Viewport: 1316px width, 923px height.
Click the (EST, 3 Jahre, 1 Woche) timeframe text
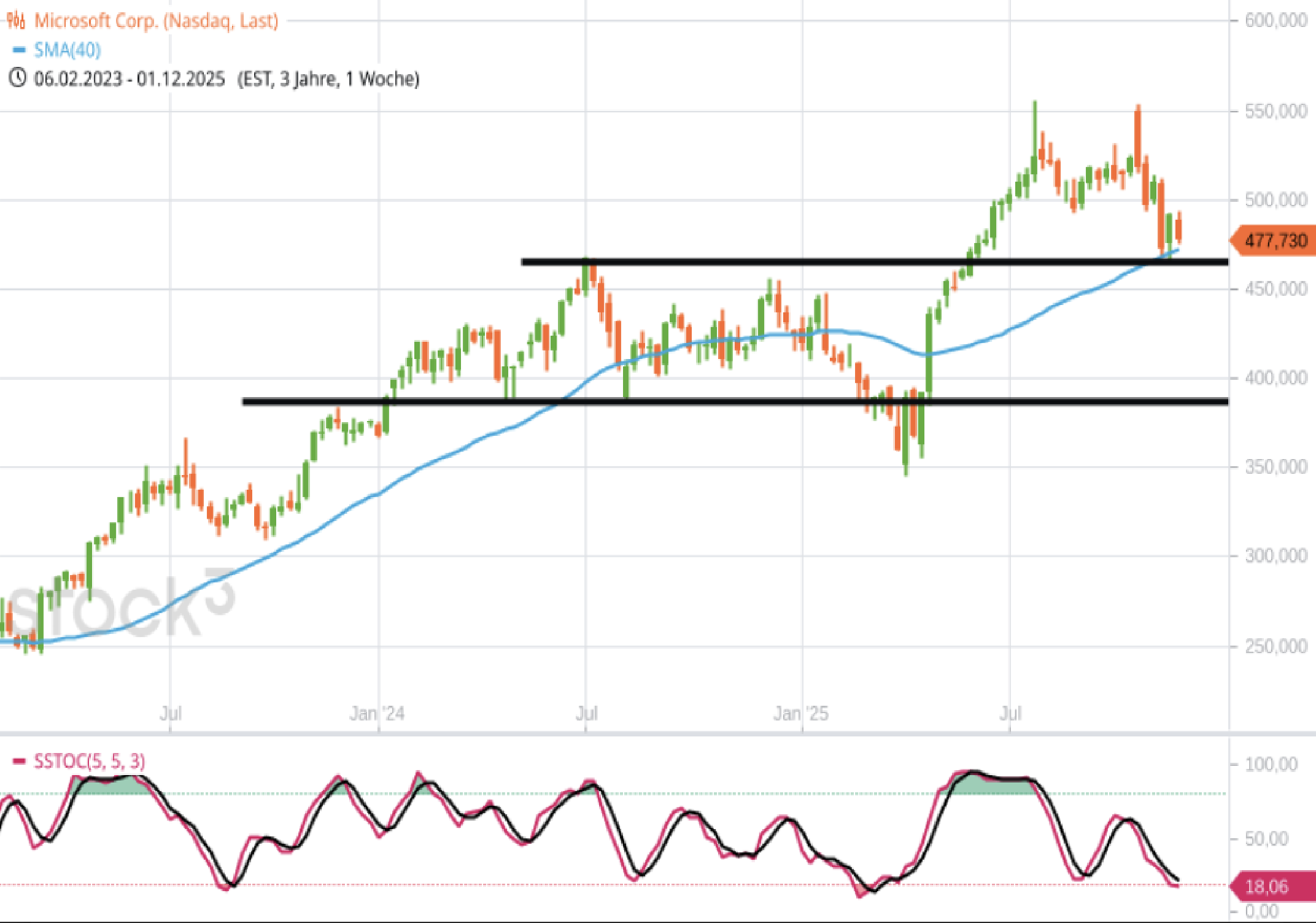(x=328, y=79)
